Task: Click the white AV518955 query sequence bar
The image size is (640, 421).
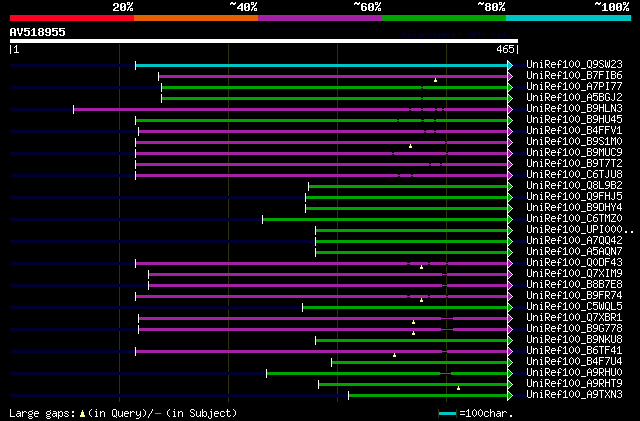Action: (264, 41)
